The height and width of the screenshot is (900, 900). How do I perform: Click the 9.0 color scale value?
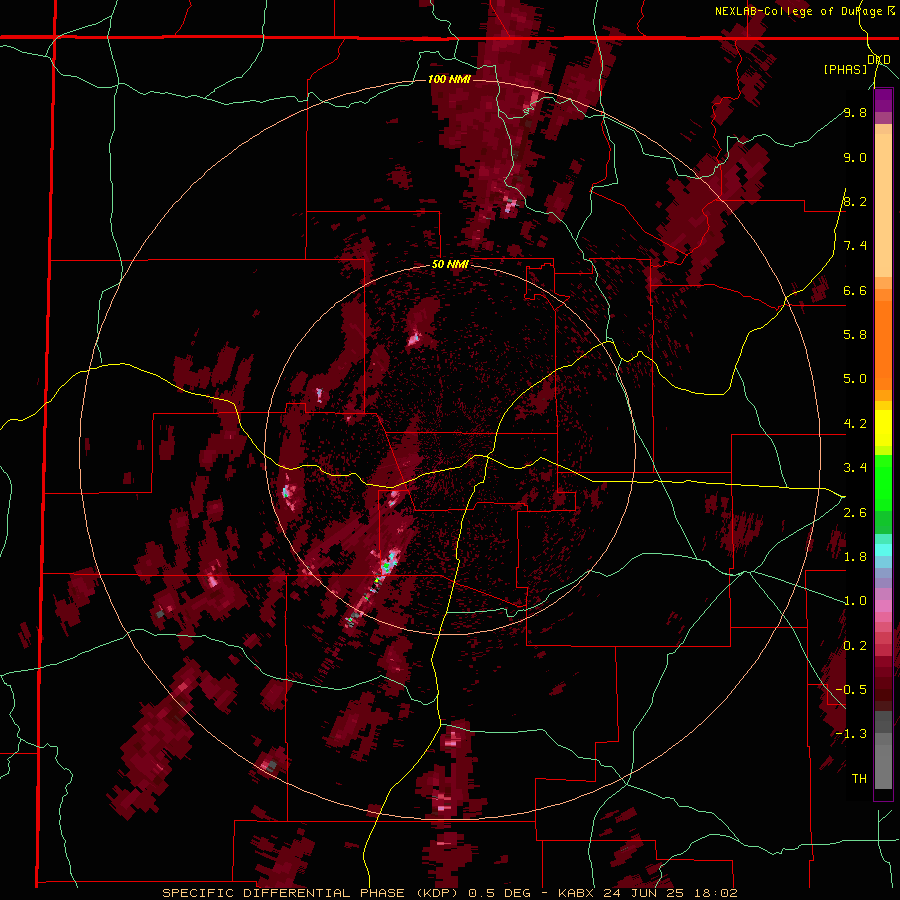click(x=855, y=157)
